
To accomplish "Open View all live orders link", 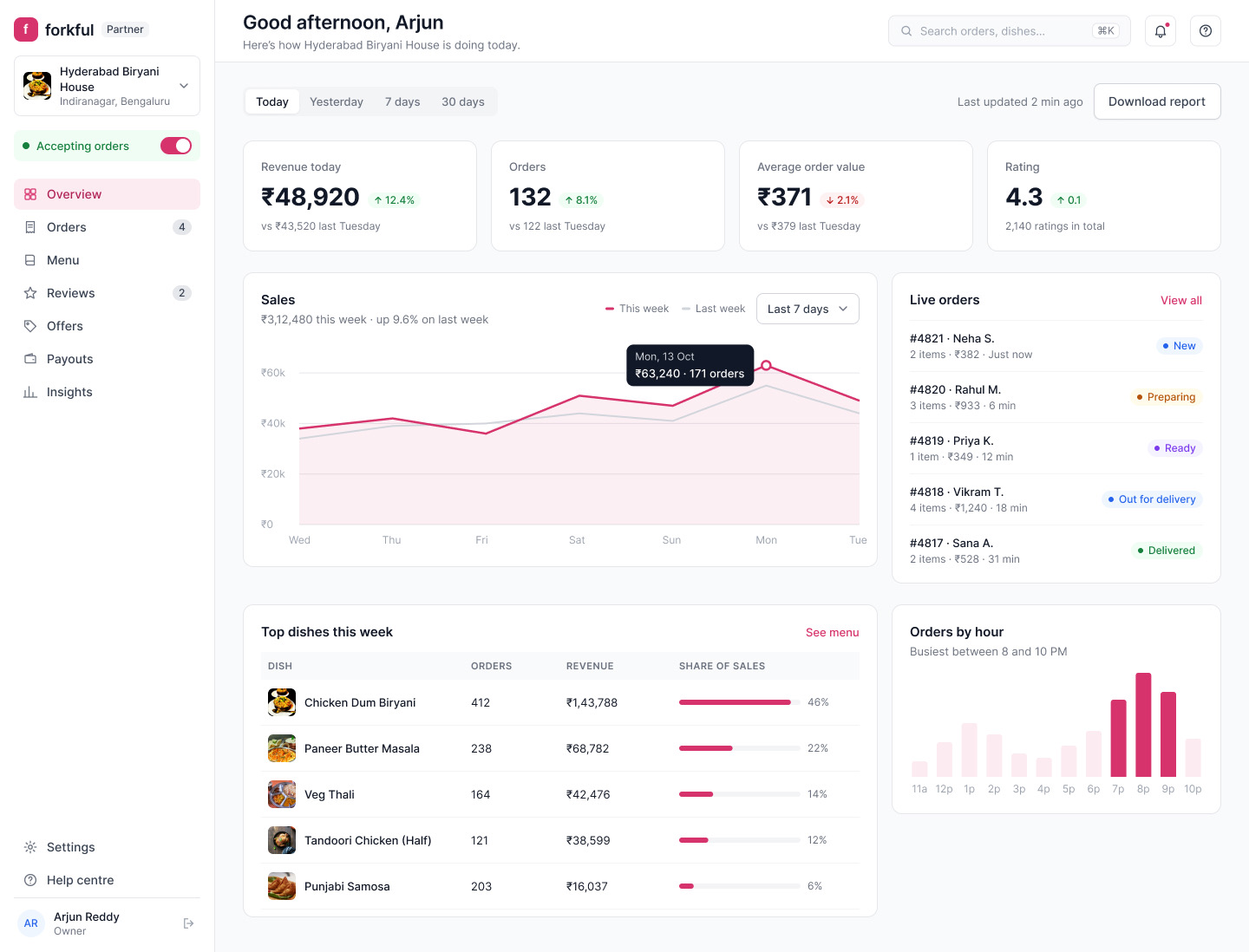I will point(1181,300).
